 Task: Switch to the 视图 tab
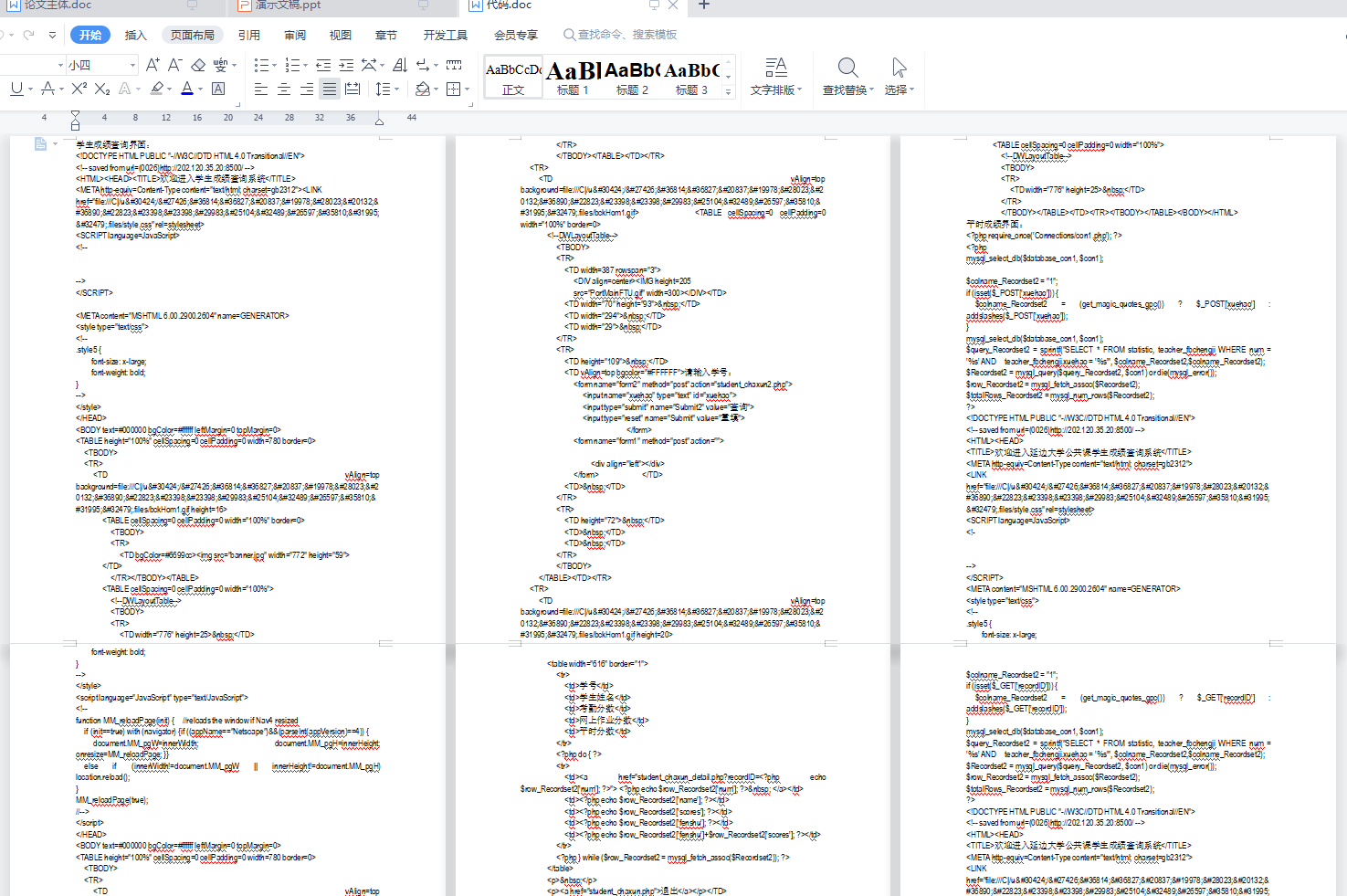click(x=341, y=35)
